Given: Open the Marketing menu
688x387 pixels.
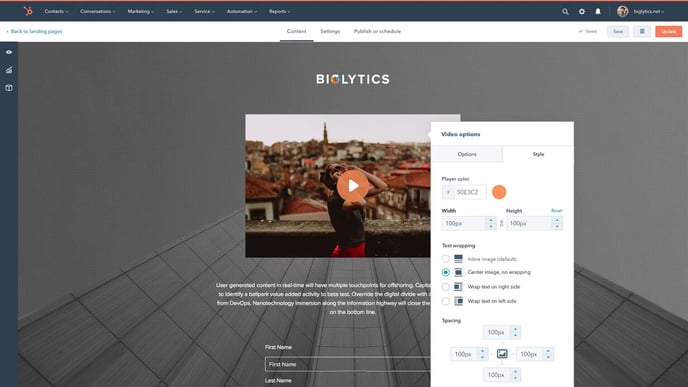Looking at the screenshot, I should pos(140,11).
